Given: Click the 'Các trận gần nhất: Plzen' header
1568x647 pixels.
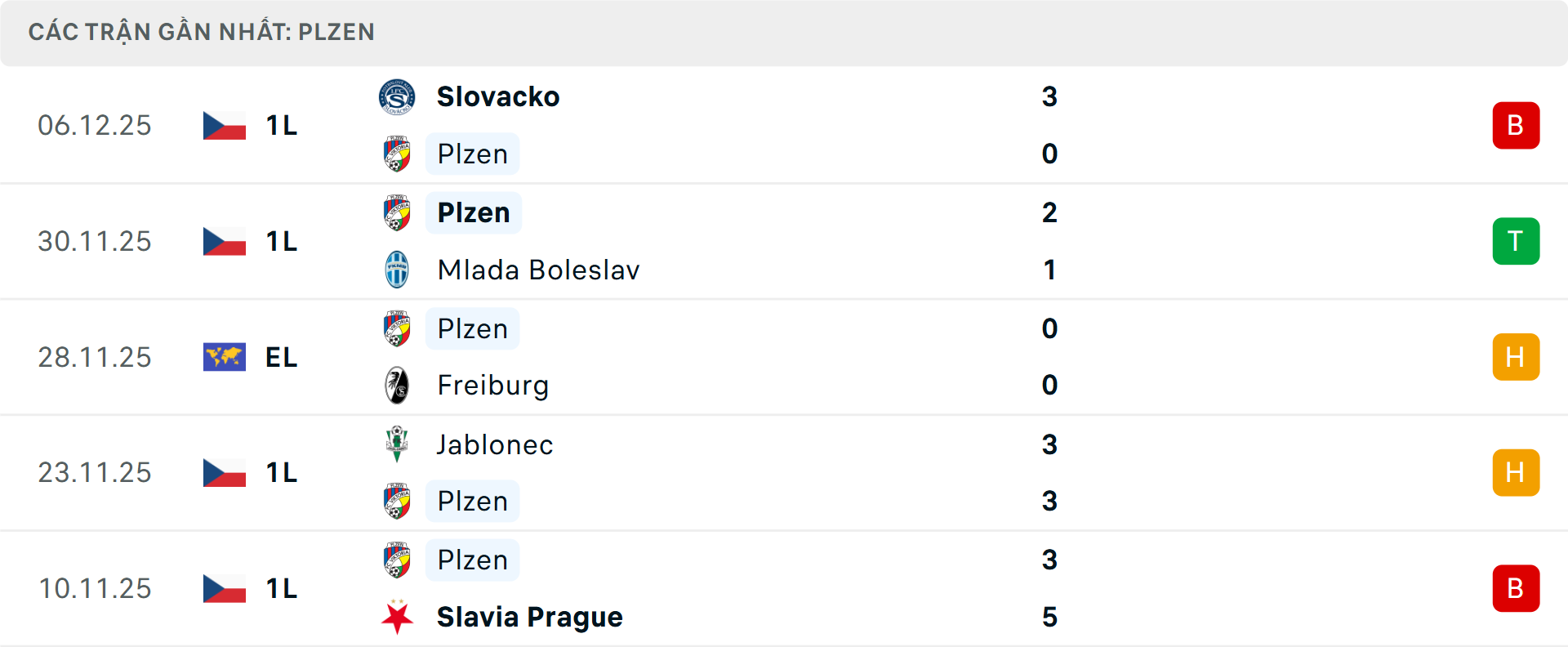Looking at the screenshot, I should coord(202,32).
